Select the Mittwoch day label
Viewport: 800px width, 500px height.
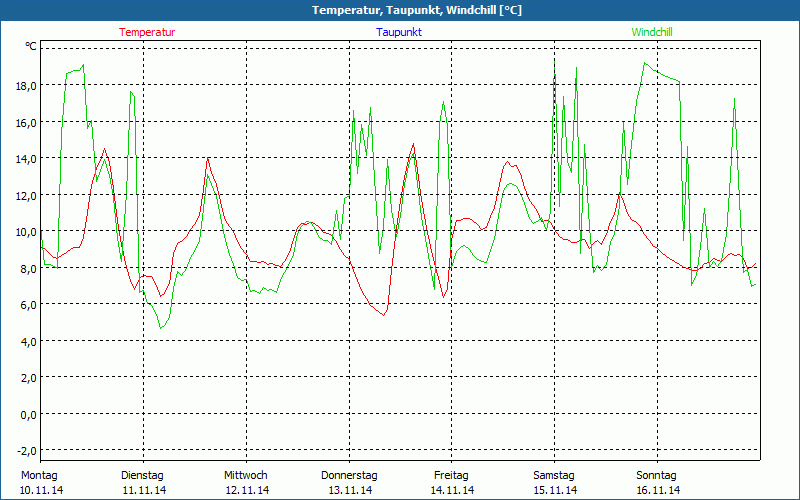246,475
